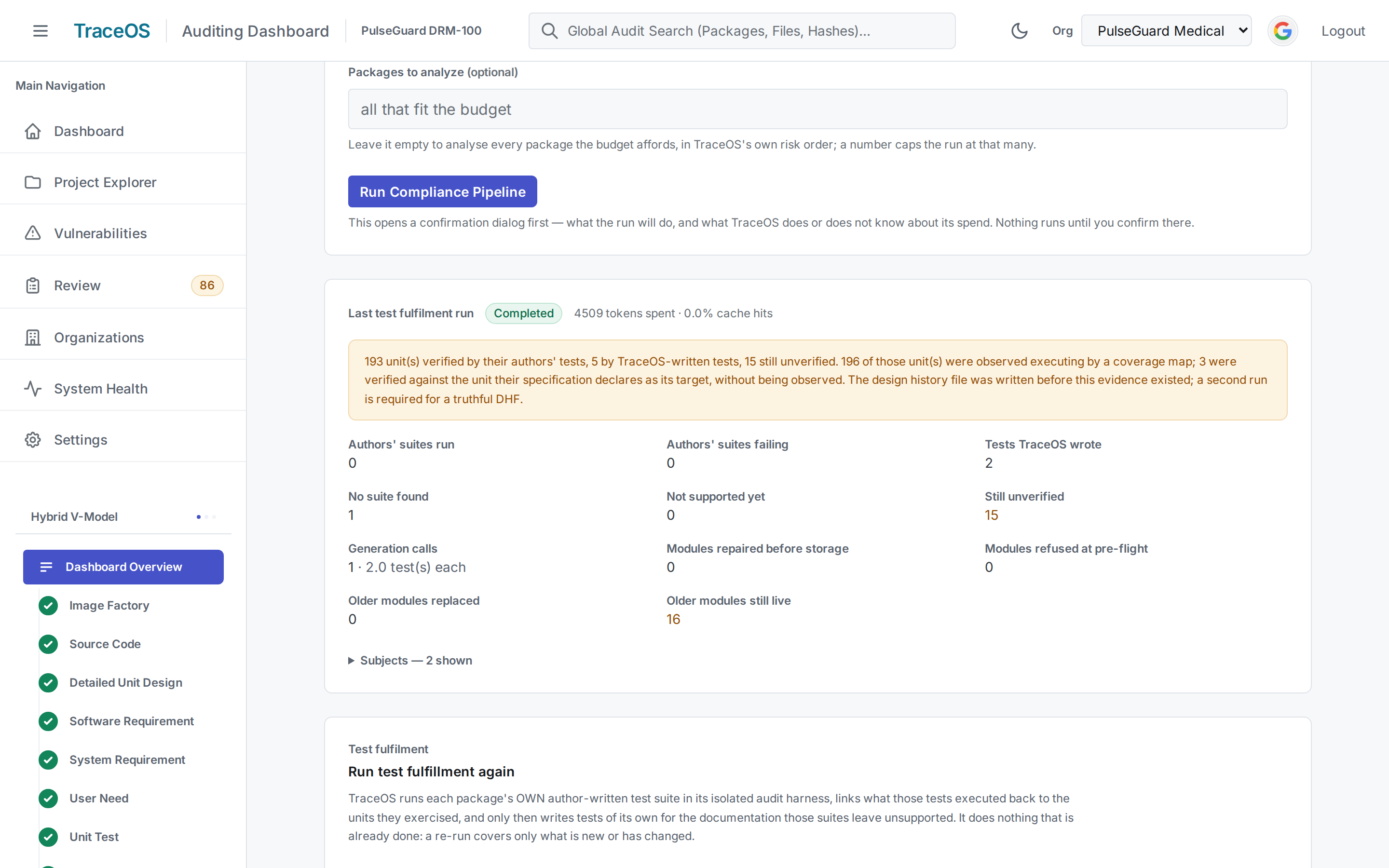Click the Detailed Unit Design checkmark

(x=48, y=682)
